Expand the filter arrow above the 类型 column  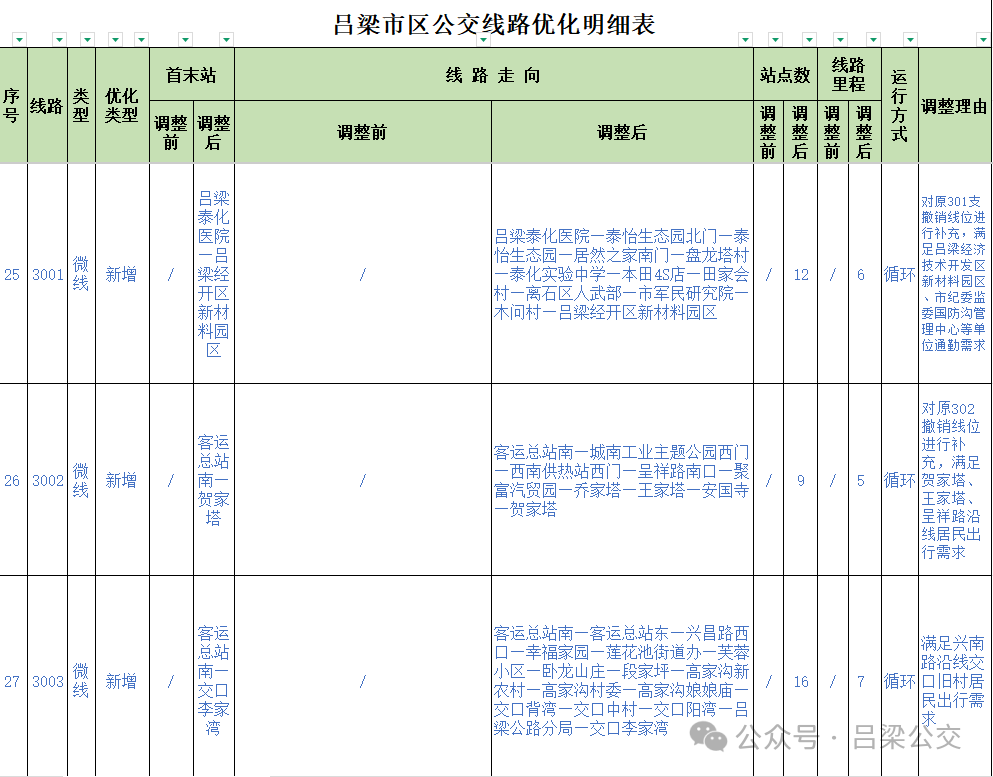[x=87, y=40]
